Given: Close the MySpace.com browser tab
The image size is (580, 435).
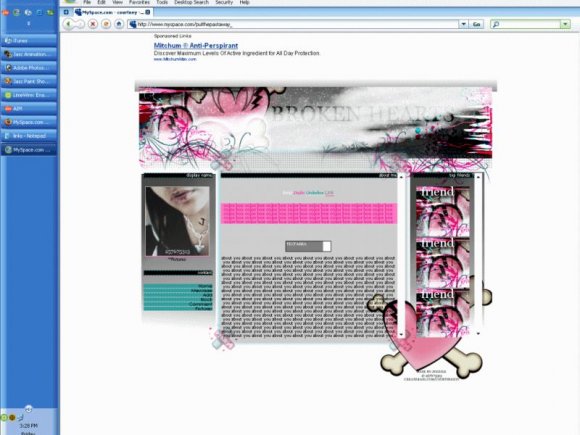Looking at the screenshot, I should [x=148, y=12].
